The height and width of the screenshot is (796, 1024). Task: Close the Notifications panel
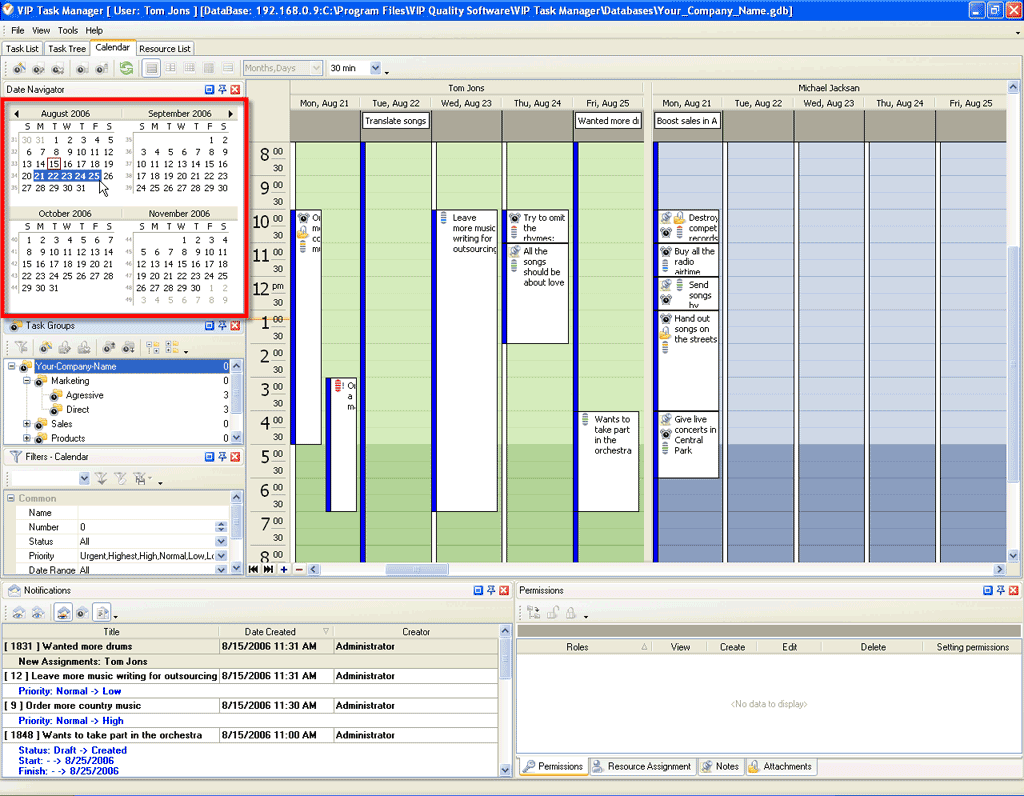point(504,591)
